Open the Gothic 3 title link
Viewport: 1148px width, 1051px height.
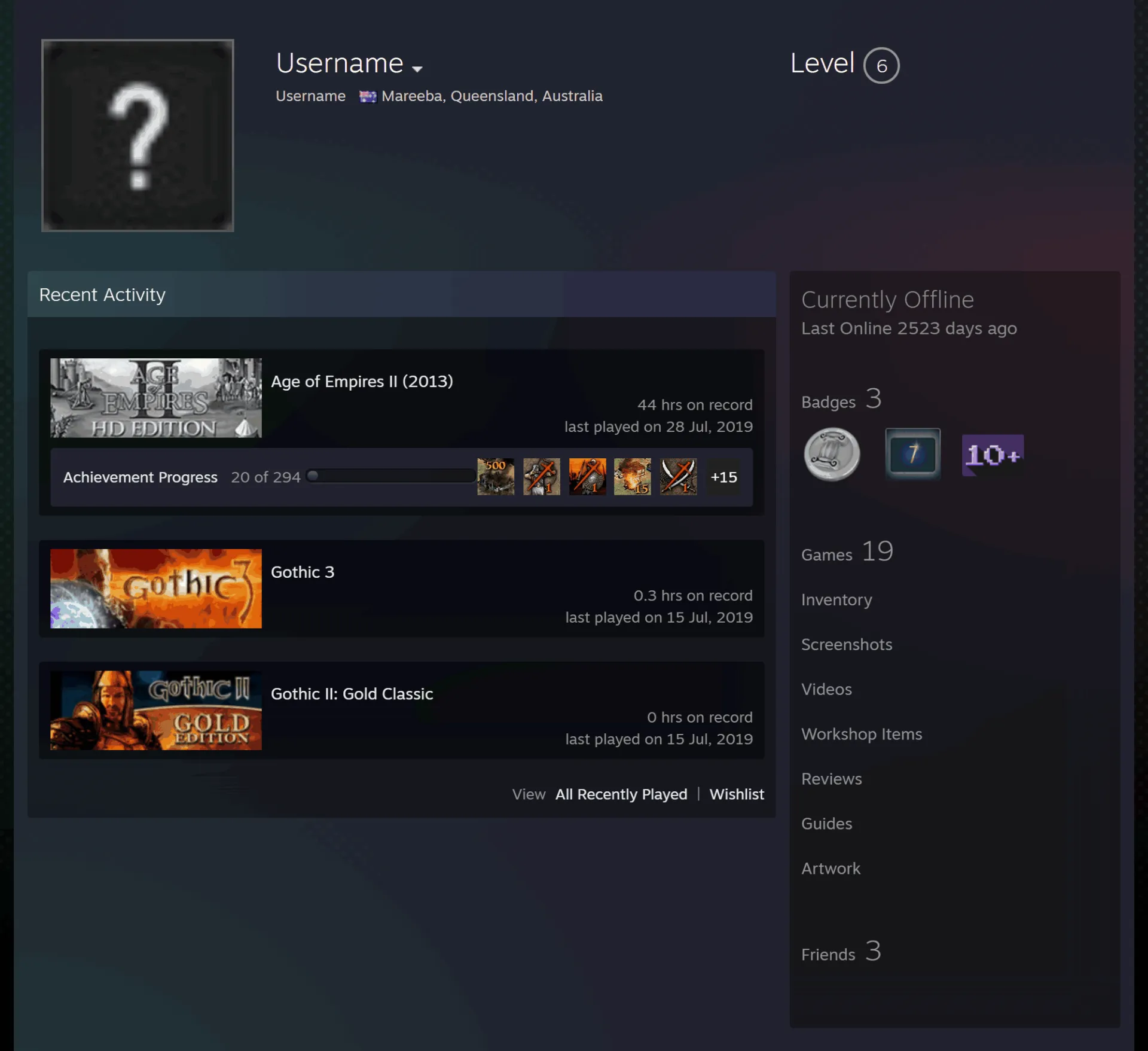click(x=303, y=572)
